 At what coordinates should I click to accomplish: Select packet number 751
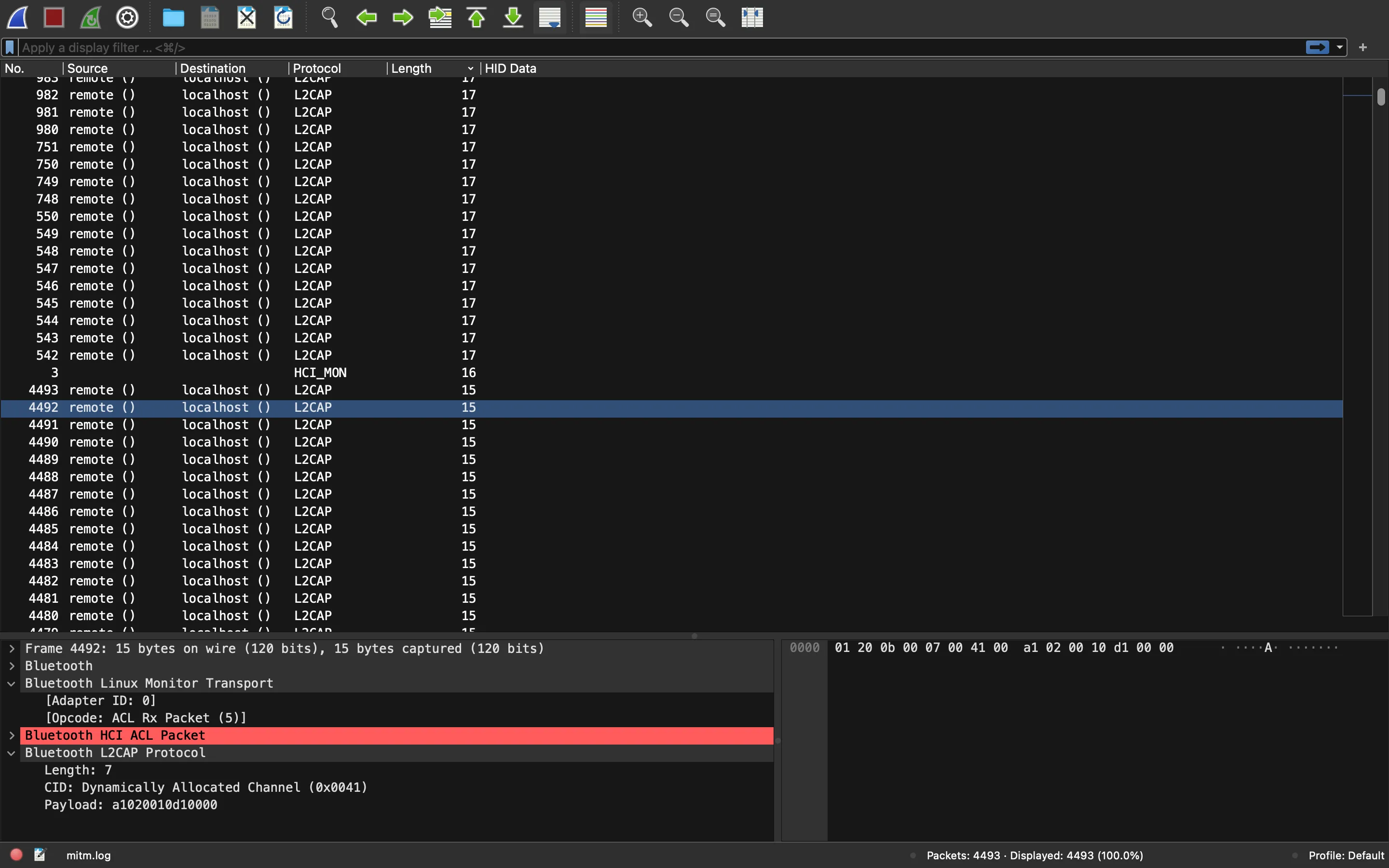tap(671, 147)
